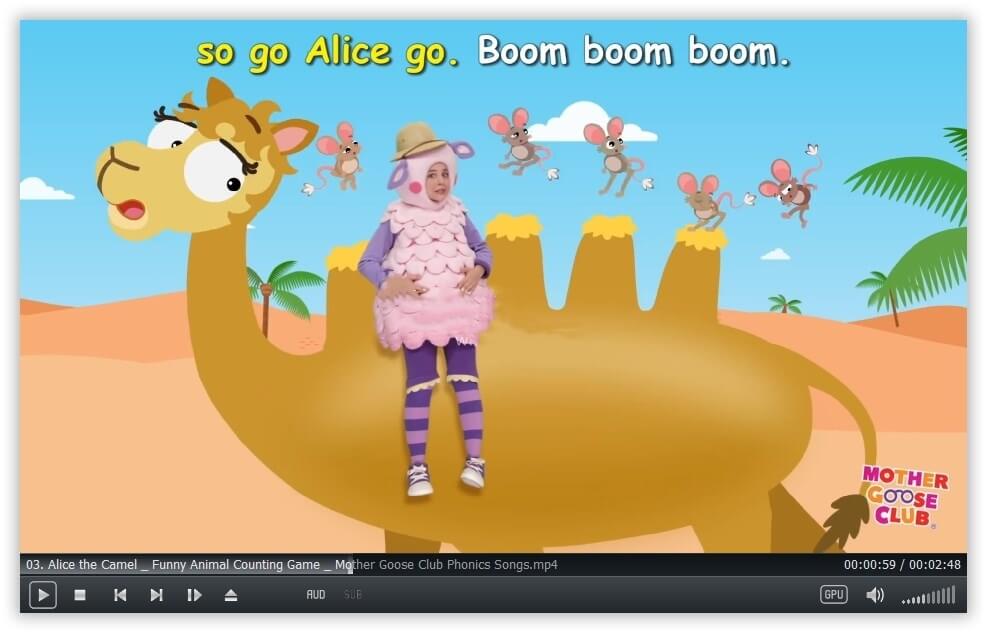Viewport: 987px width, 633px height.
Task: Mute audio using the speaker icon
Action: (x=875, y=595)
